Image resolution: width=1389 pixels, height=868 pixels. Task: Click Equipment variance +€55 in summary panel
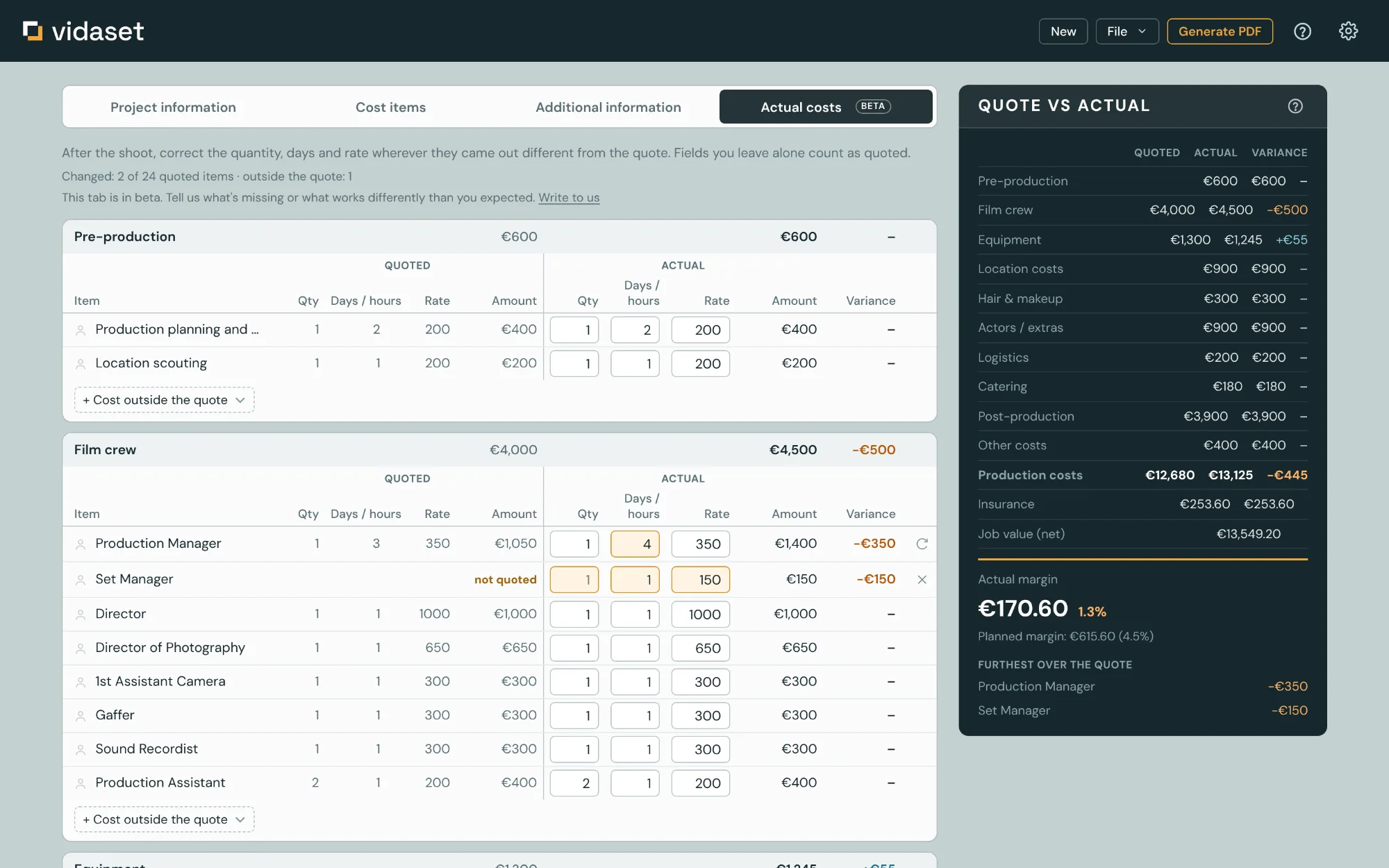[x=1291, y=240]
